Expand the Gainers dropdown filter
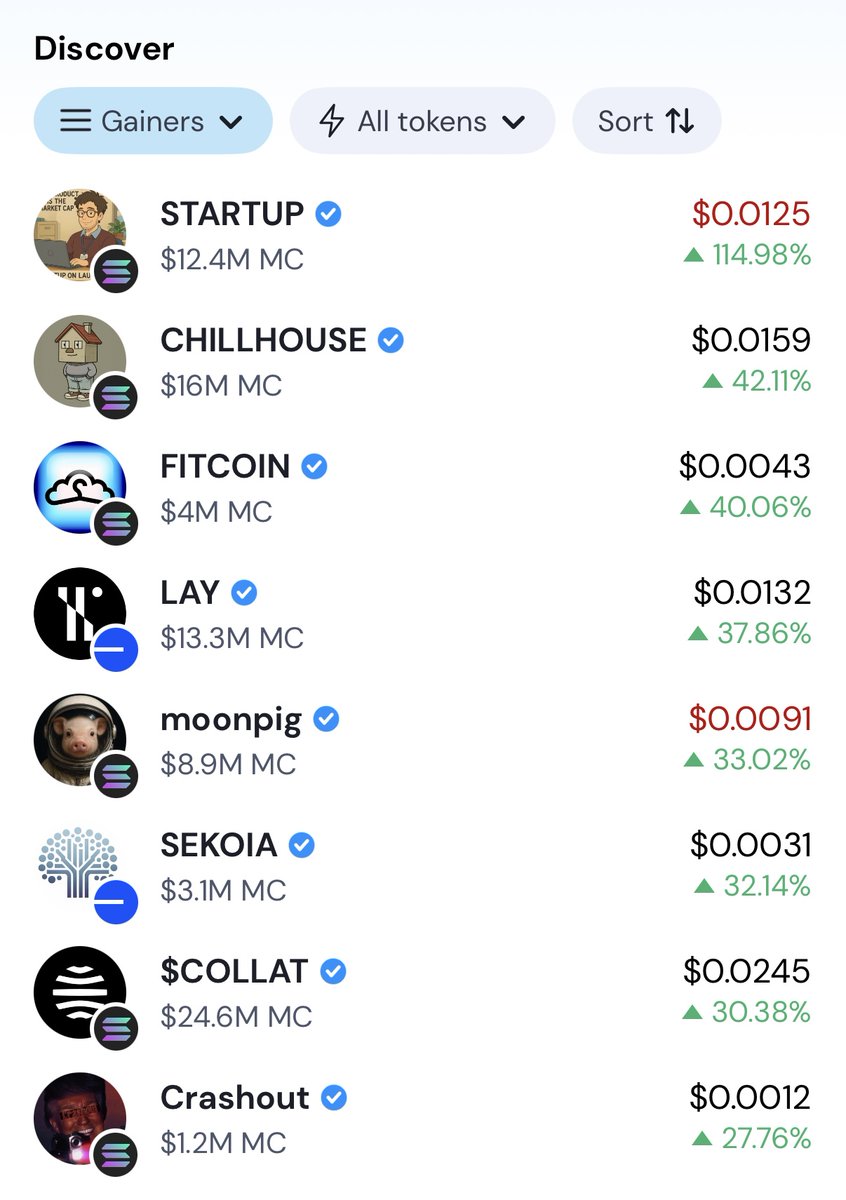846x1200 pixels. click(x=153, y=121)
